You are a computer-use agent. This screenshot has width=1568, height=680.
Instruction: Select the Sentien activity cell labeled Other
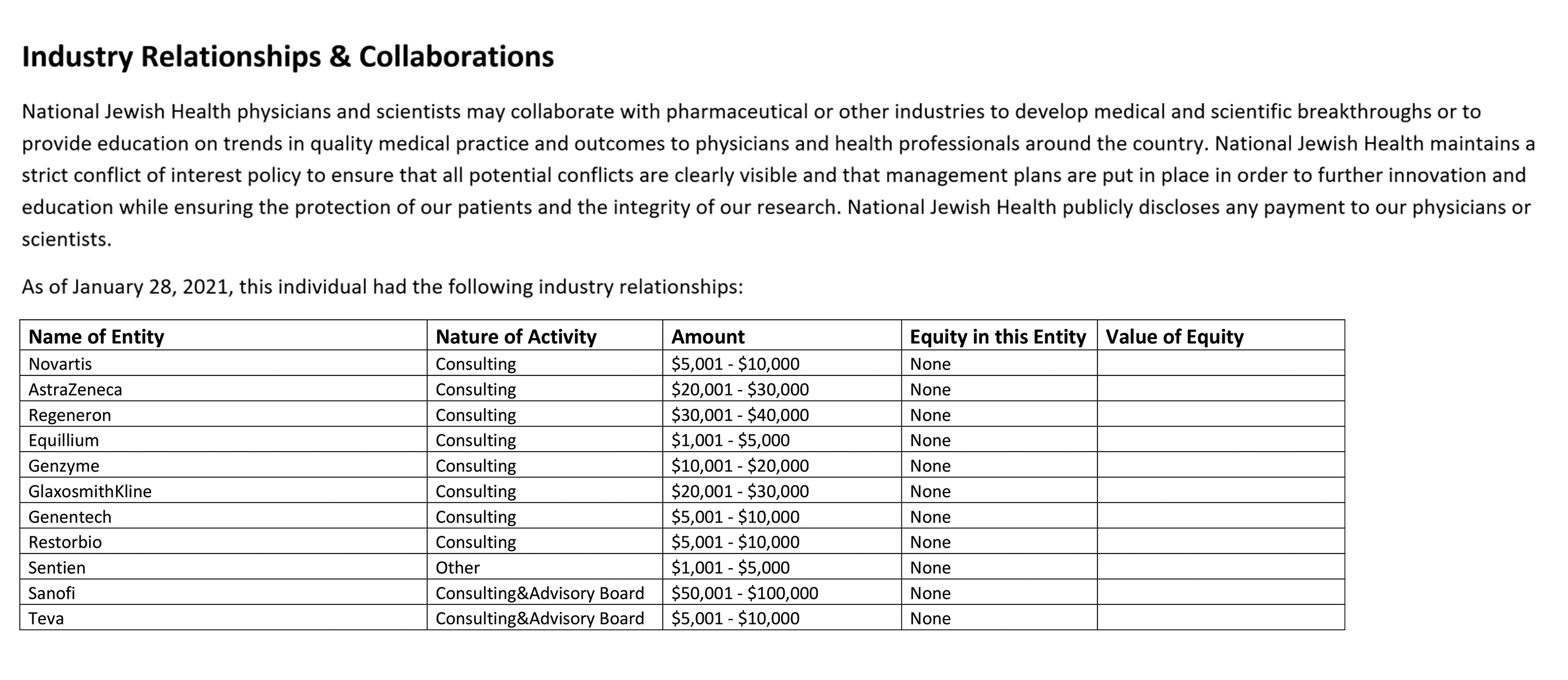click(x=545, y=567)
